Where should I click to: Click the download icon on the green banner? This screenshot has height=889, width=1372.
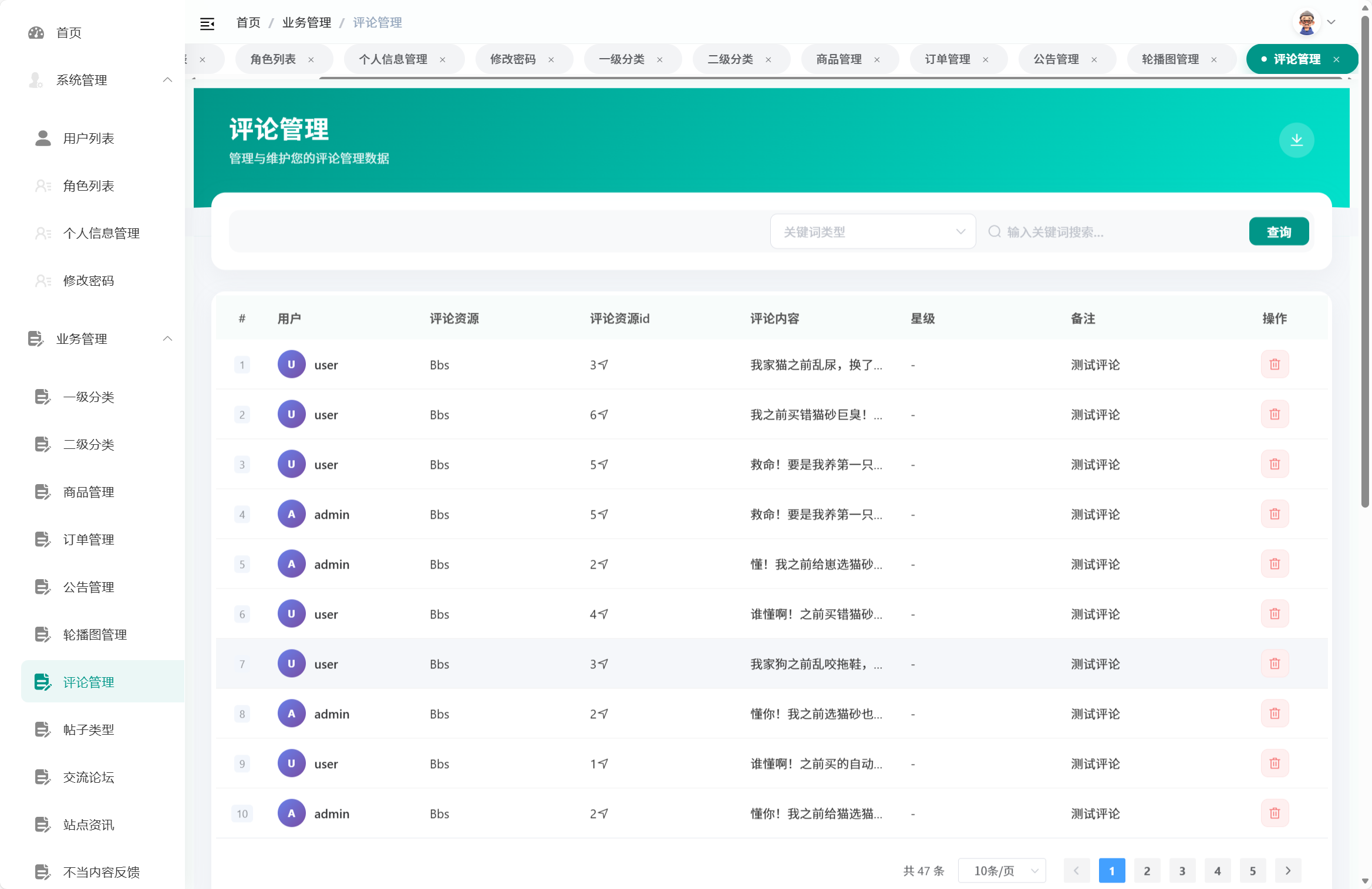coord(1297,140)
